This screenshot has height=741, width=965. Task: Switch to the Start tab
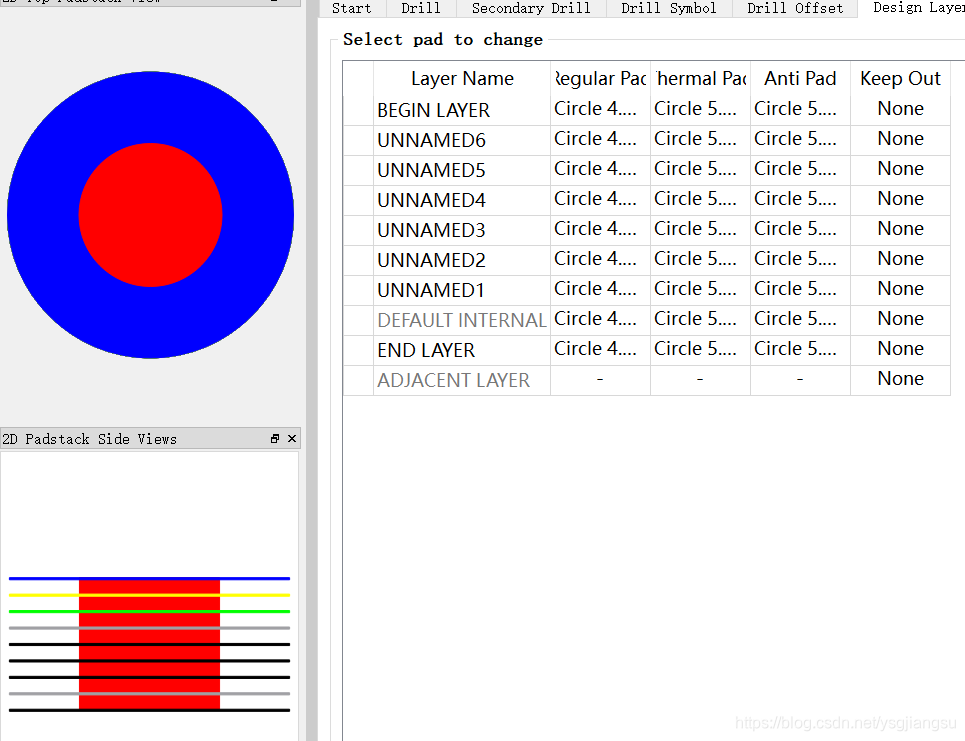[351, 8]
